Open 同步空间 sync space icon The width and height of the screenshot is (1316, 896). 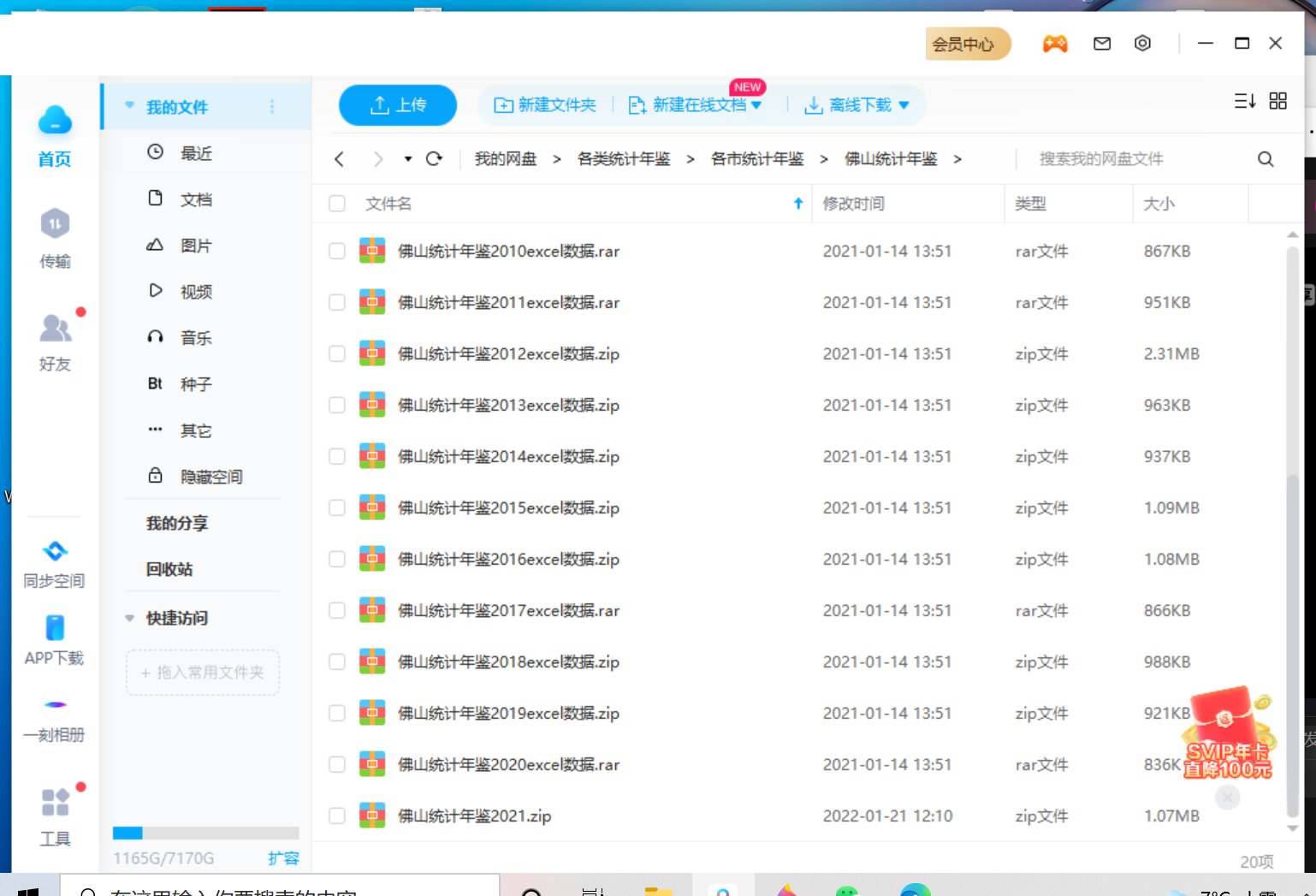point(55,550)
